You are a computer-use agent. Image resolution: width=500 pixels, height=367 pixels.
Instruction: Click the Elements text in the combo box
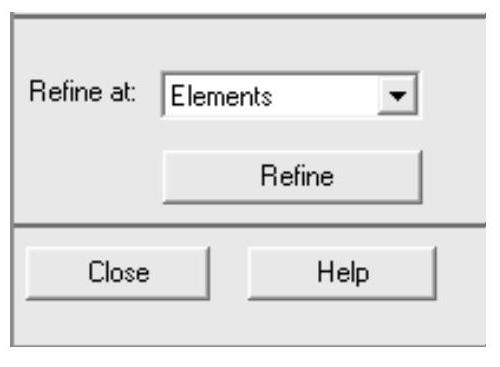click(x=221, y=96)
